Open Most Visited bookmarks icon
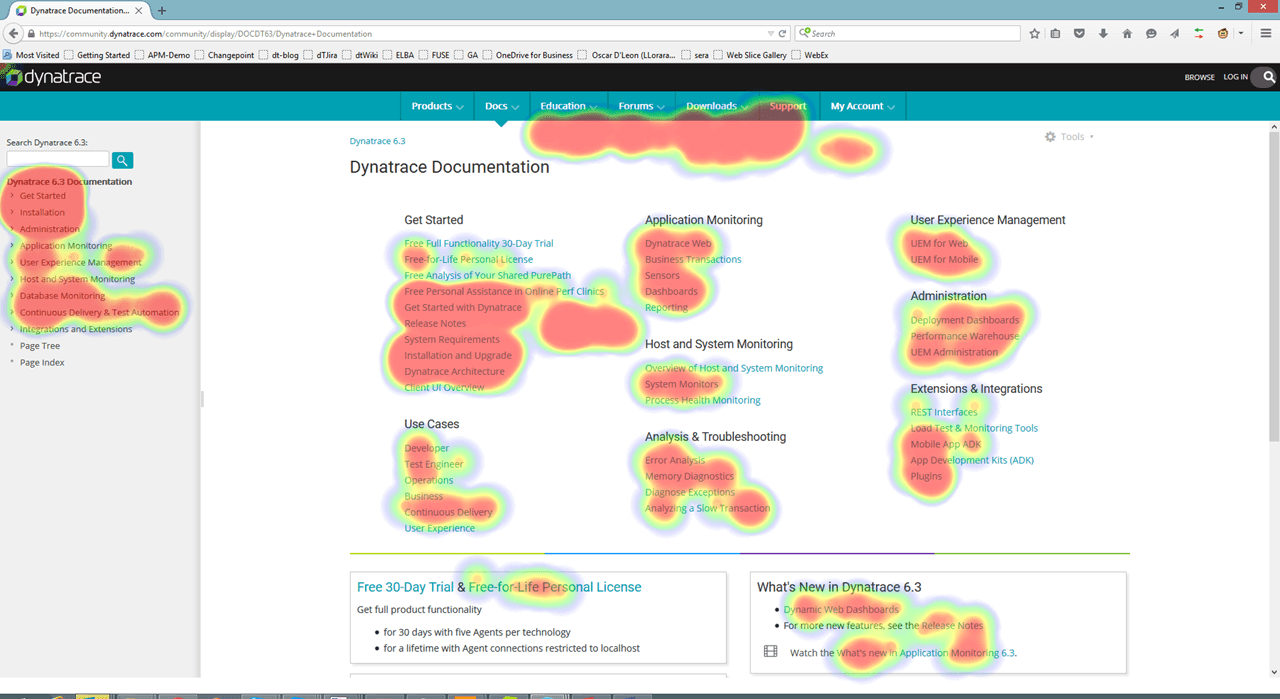Screen dimensions: 1280x699 pos(8,55)
